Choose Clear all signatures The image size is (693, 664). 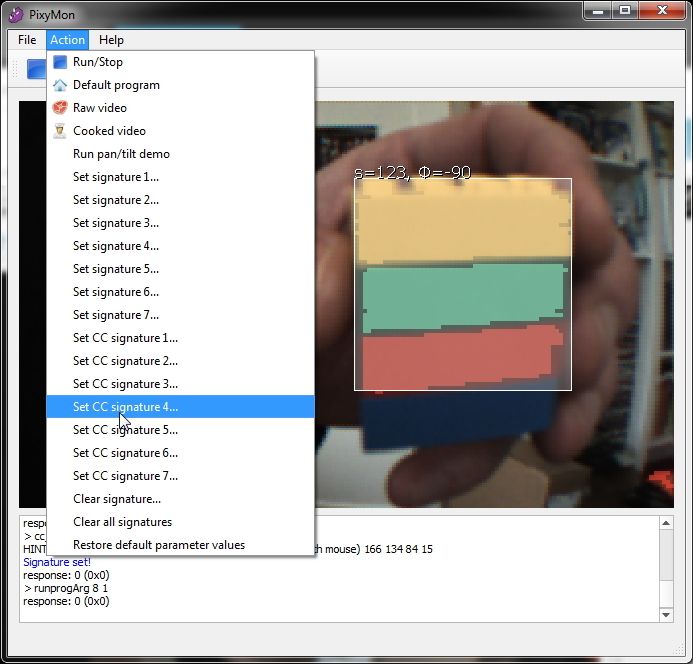[122, 522]
